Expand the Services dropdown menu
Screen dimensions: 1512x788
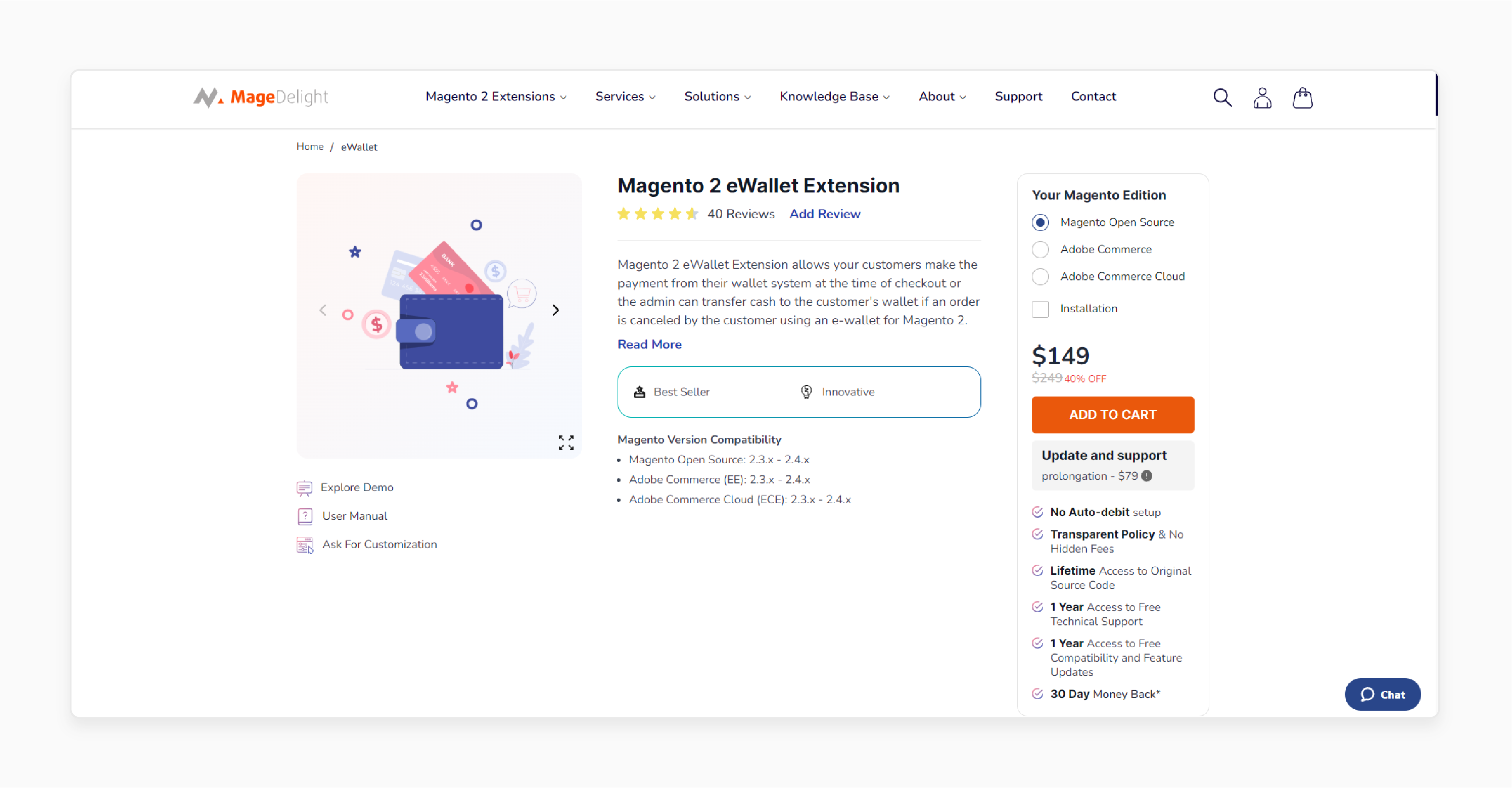pos(625,97)
